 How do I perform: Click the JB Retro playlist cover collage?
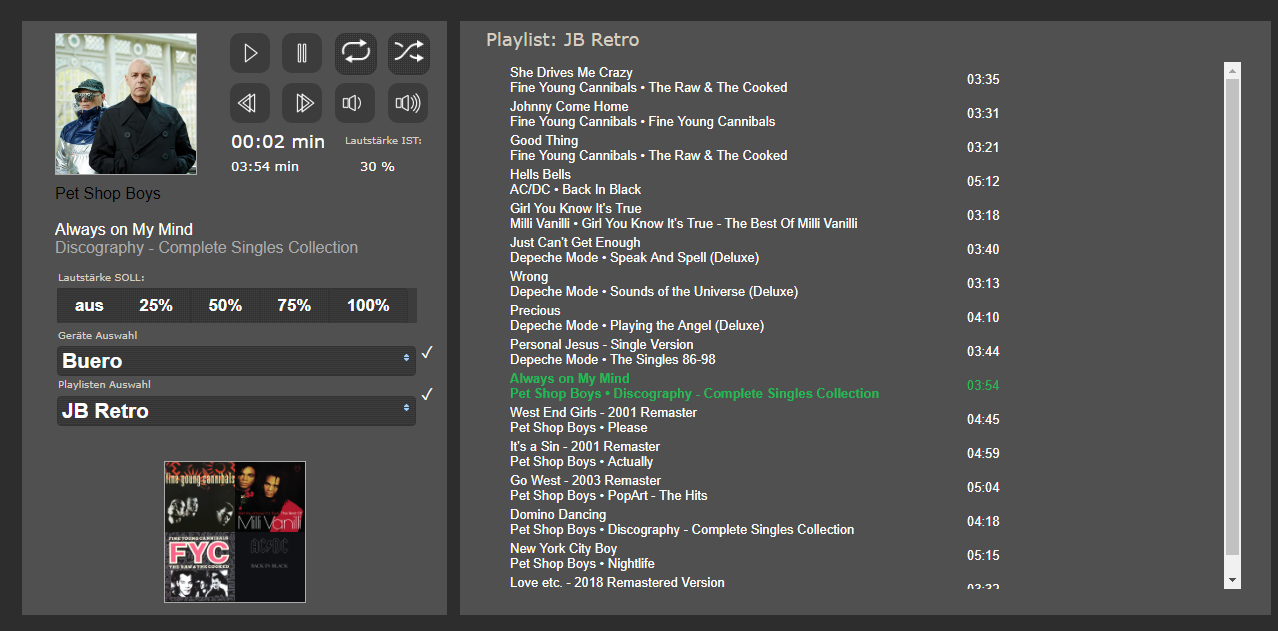pyautogui.click(x=235, y=532)
